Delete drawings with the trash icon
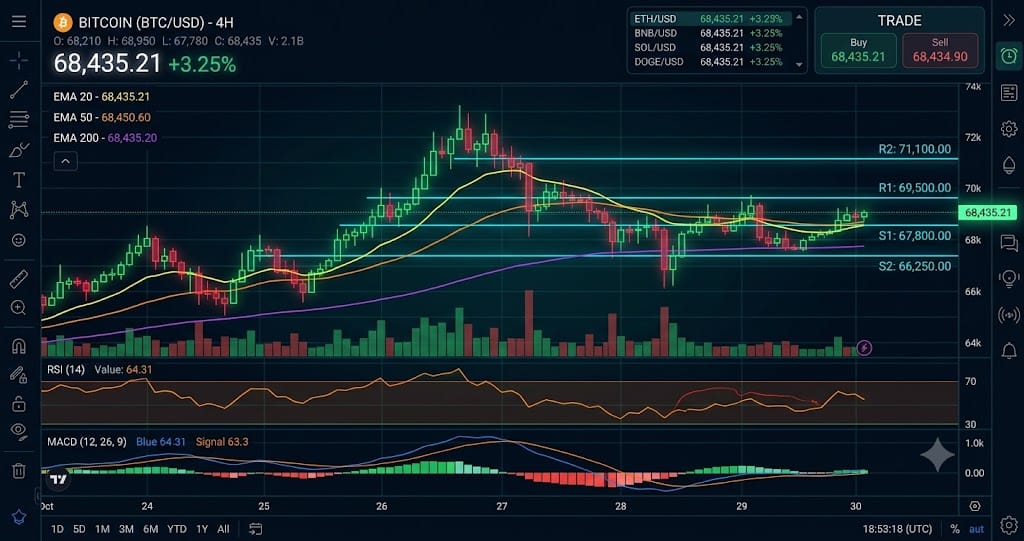1024x541 pixels. pos(19,470)
